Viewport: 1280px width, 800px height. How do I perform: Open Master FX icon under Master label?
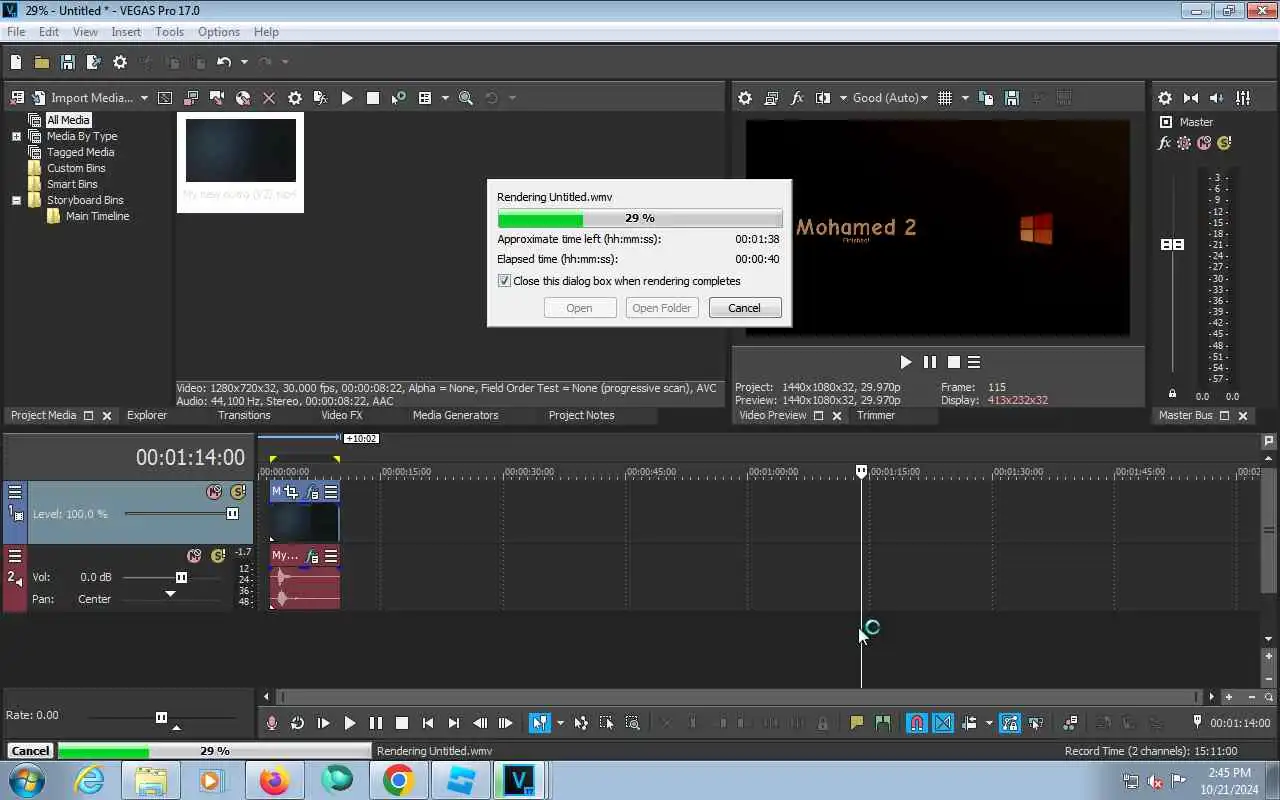click(x=1164, y=143)
